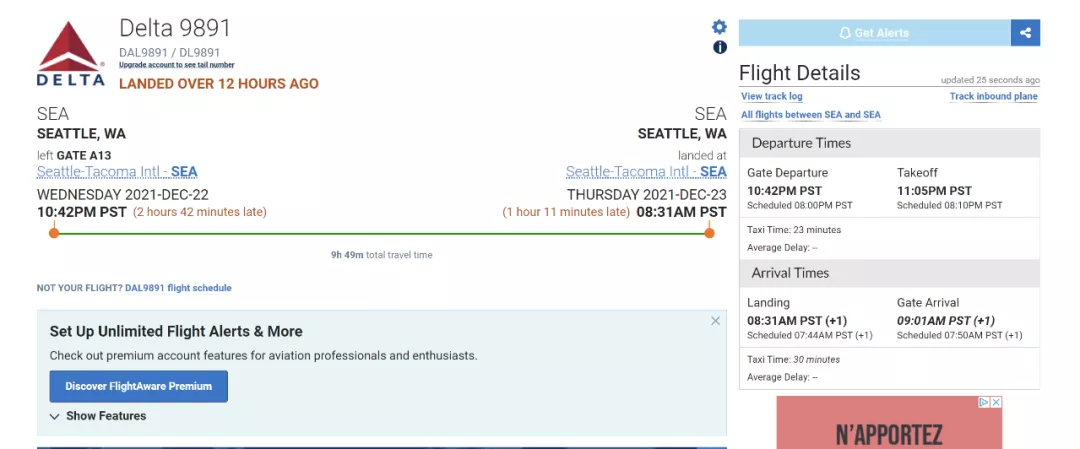
Task: Open destination Seattle-Tacoma Intl airport link
Action: pyautogui.click(x=646, y=171)
